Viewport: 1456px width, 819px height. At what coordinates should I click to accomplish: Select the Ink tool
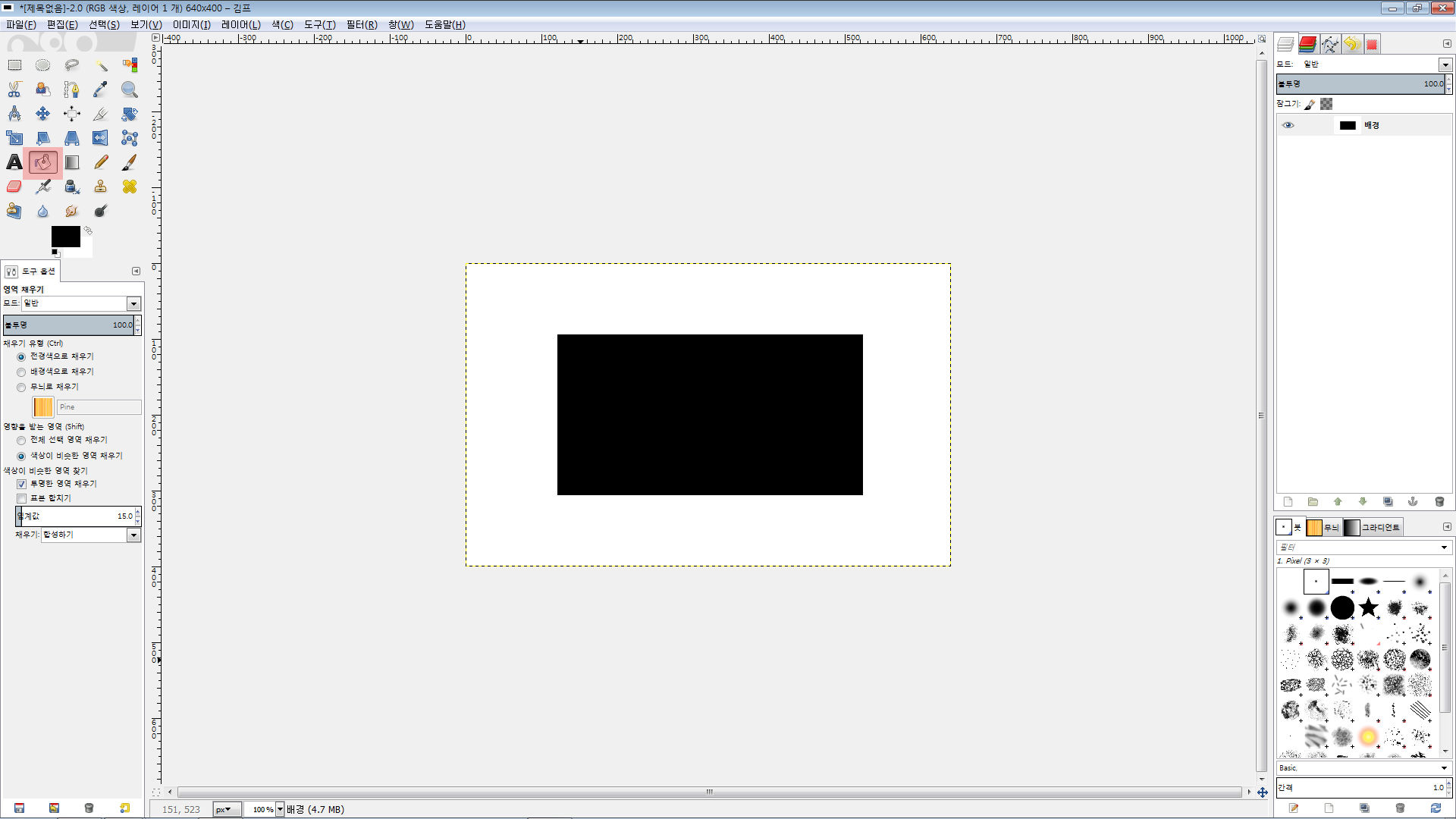[72, 187]
